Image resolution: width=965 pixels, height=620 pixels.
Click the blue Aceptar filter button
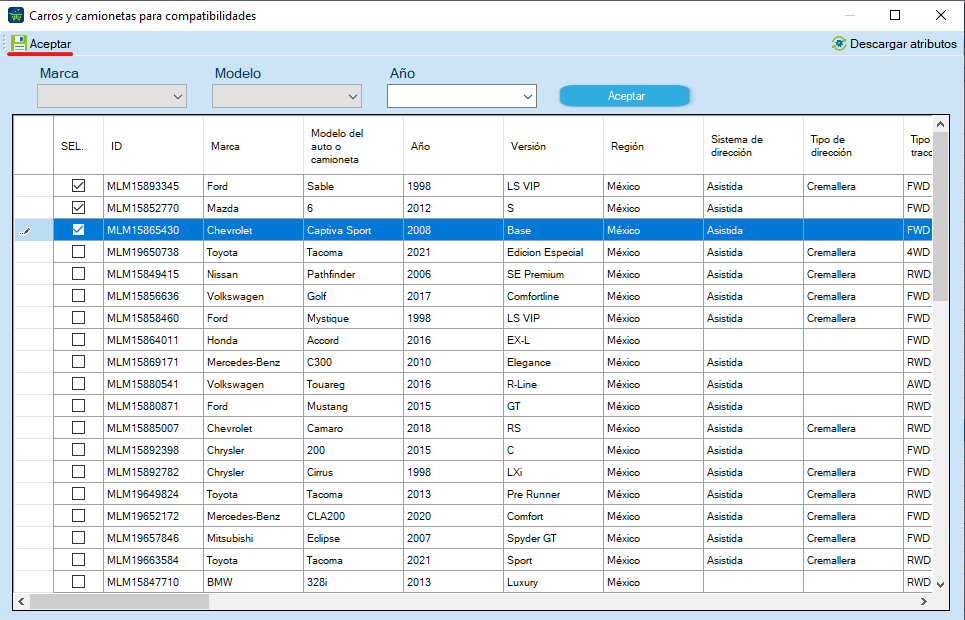[625, 96]
